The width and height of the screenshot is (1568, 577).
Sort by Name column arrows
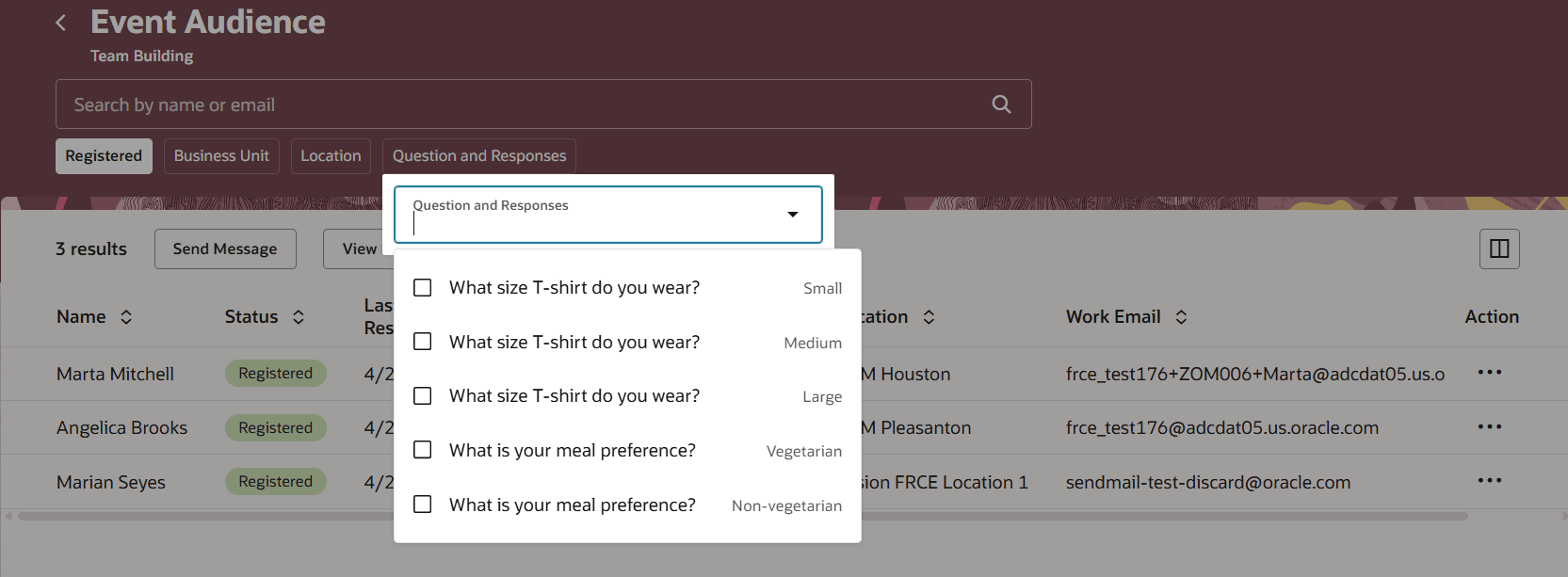click(x=126, y=317)
